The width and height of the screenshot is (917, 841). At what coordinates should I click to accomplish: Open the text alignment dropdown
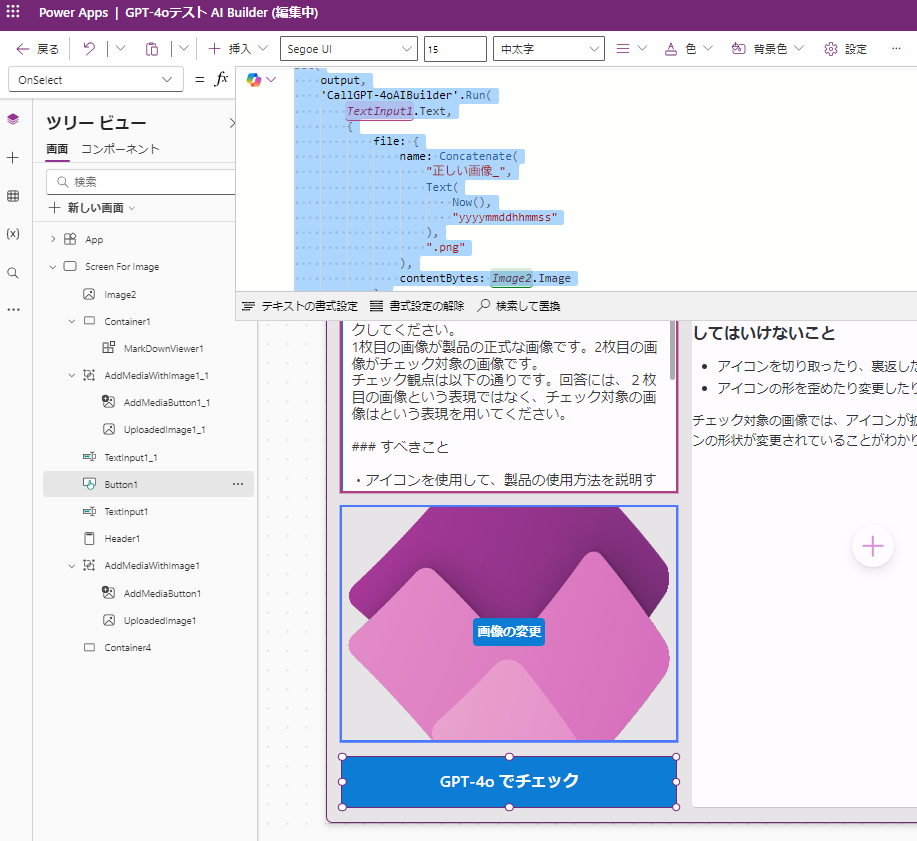[x=632, y=49]
